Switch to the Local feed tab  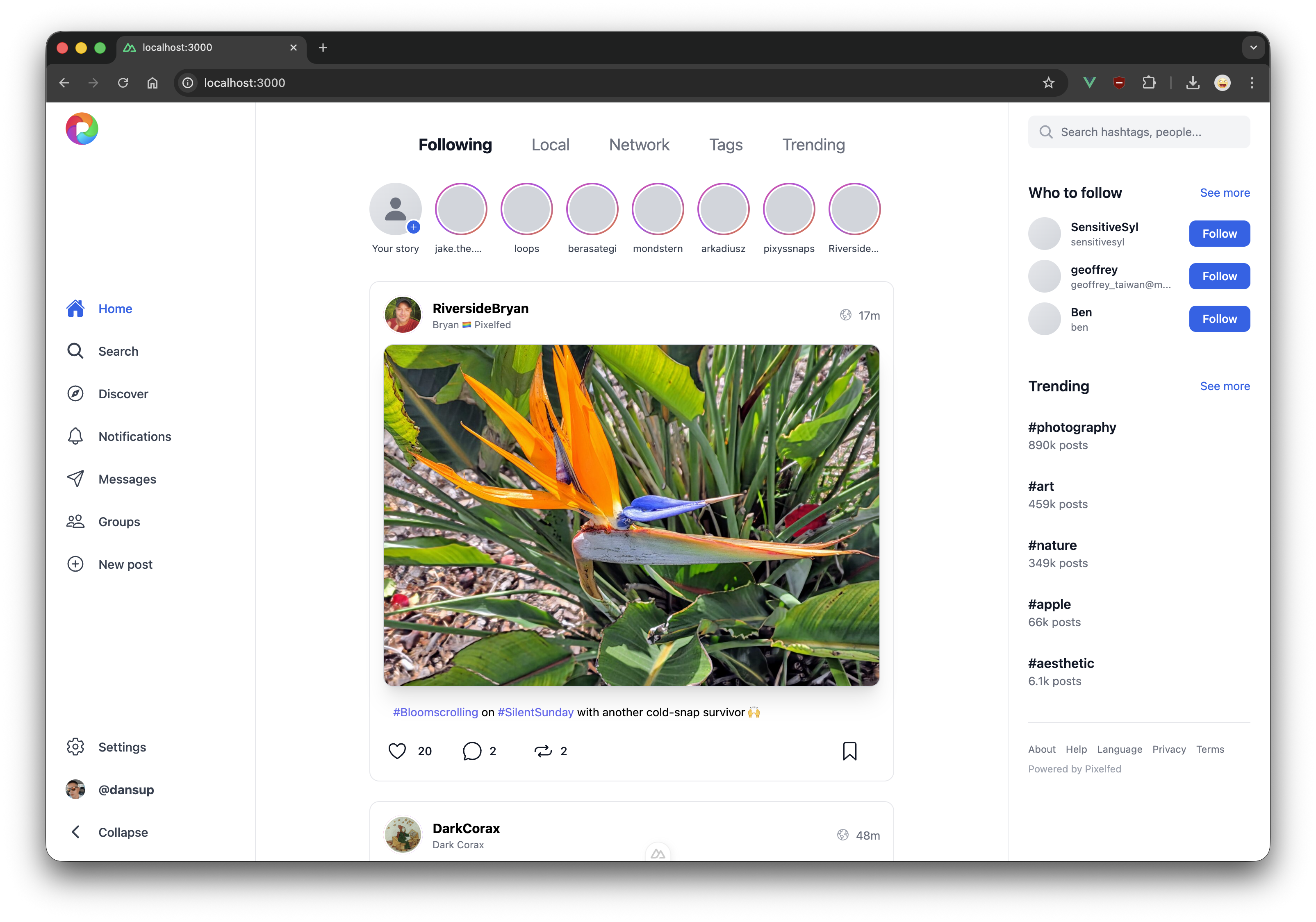point(550,145)
